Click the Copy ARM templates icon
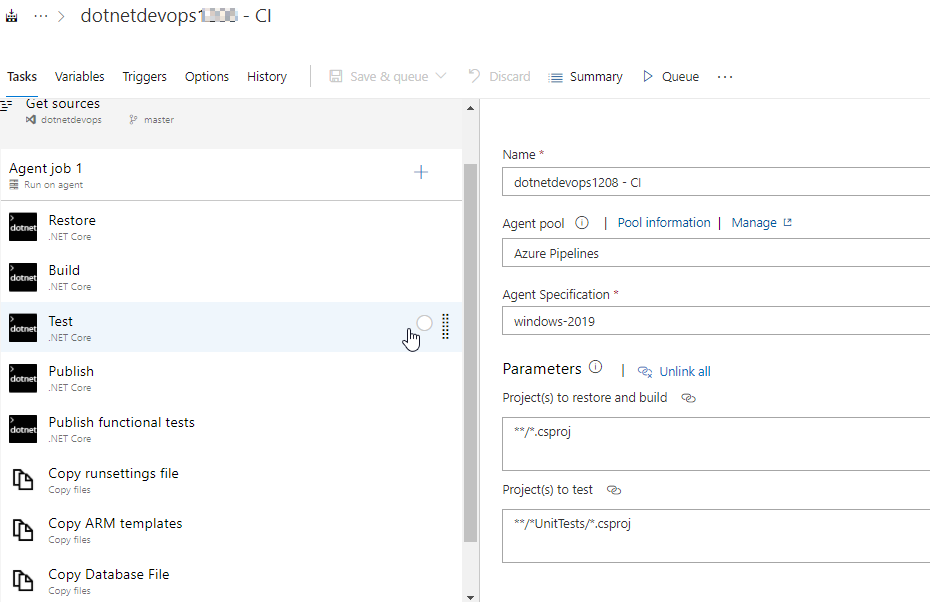Viewport: 930px width, 602px height. coord(23,530)
